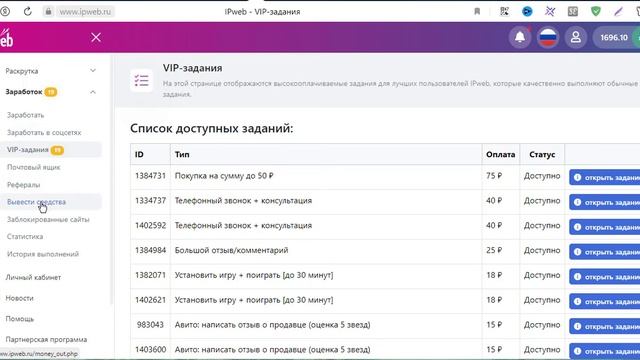Open task 1402592 with открыть задание button
The height and width of the screenshot is (360, 640).
click(604, 227)
